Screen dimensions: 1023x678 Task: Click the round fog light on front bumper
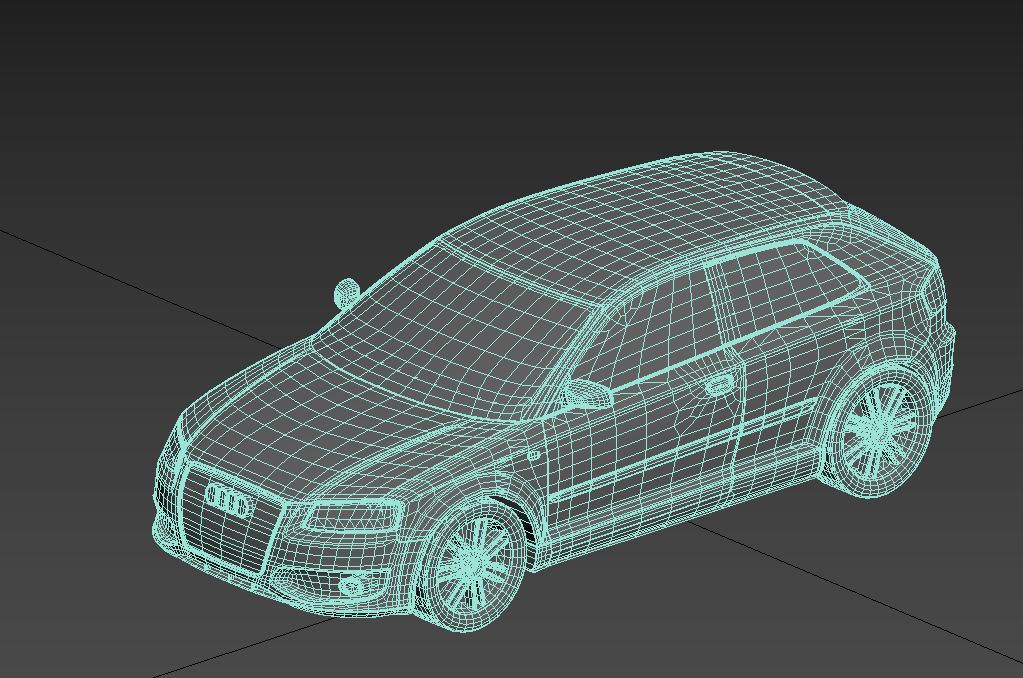pyautogui.click(x=352, y=586)
